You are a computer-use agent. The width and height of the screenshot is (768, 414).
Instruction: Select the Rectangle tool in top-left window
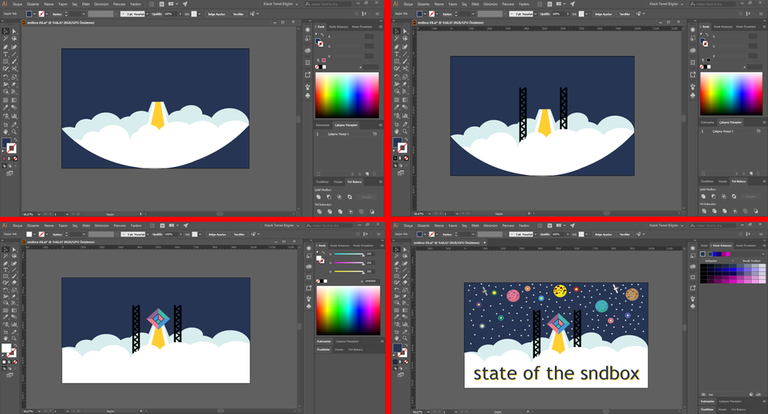pyautogui.click(x=6, y=61)
